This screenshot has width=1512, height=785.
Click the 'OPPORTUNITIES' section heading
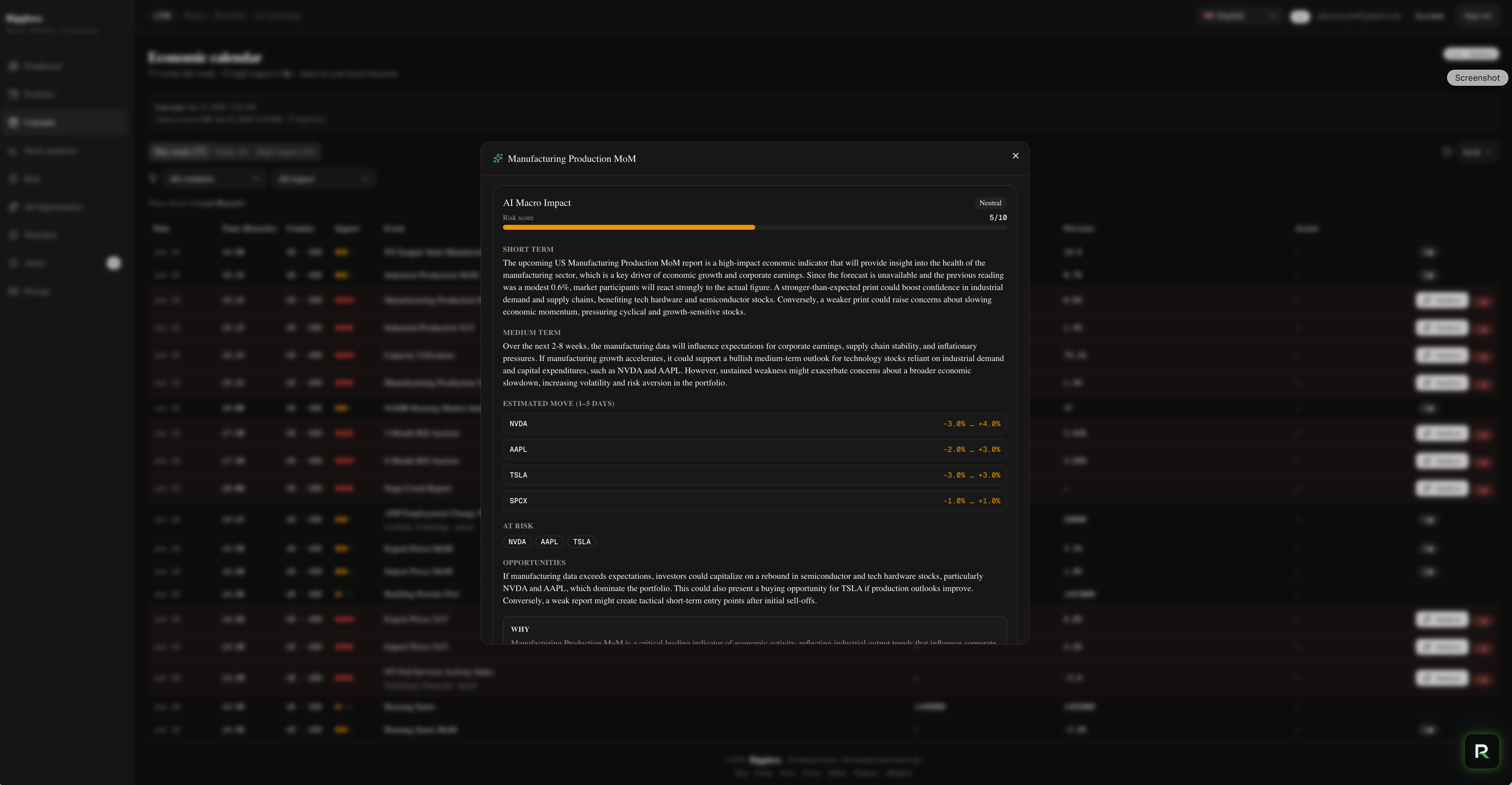[534, 563]
